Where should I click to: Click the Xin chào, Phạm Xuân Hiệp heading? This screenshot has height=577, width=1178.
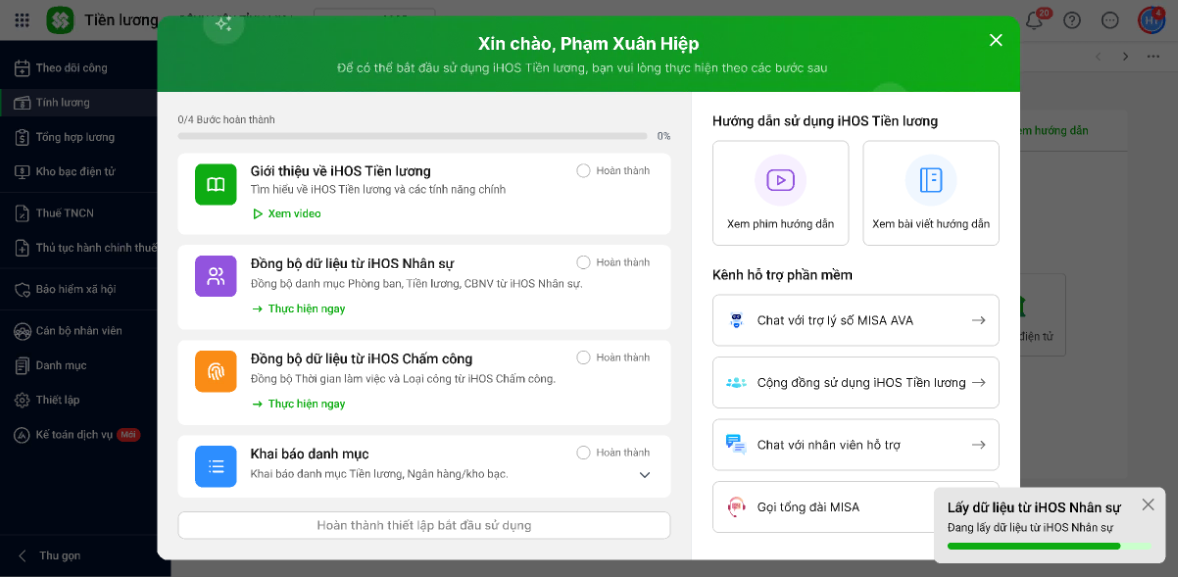coord(588,44)
